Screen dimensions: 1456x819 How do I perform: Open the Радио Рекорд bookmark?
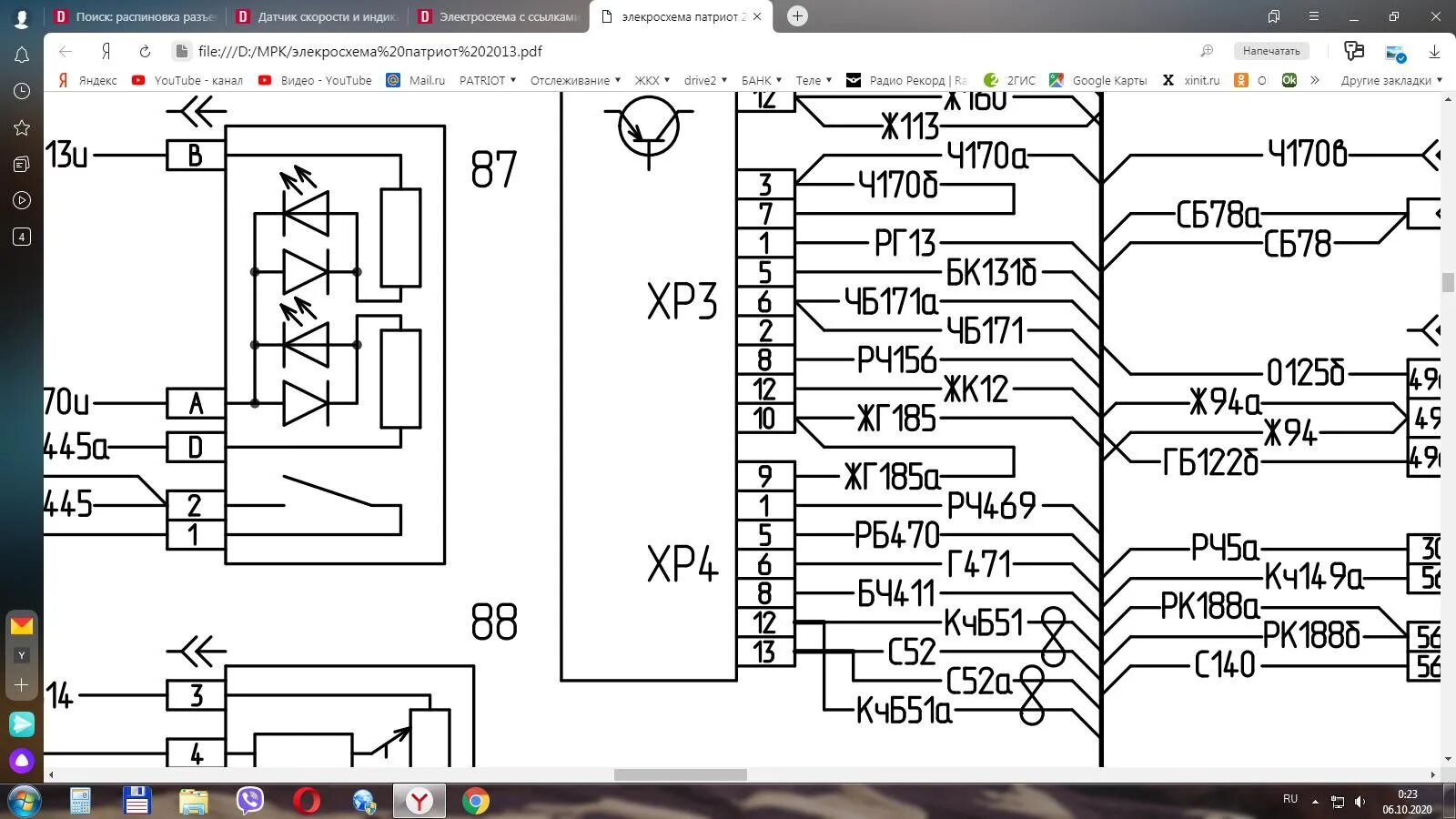tap(905, 80)
